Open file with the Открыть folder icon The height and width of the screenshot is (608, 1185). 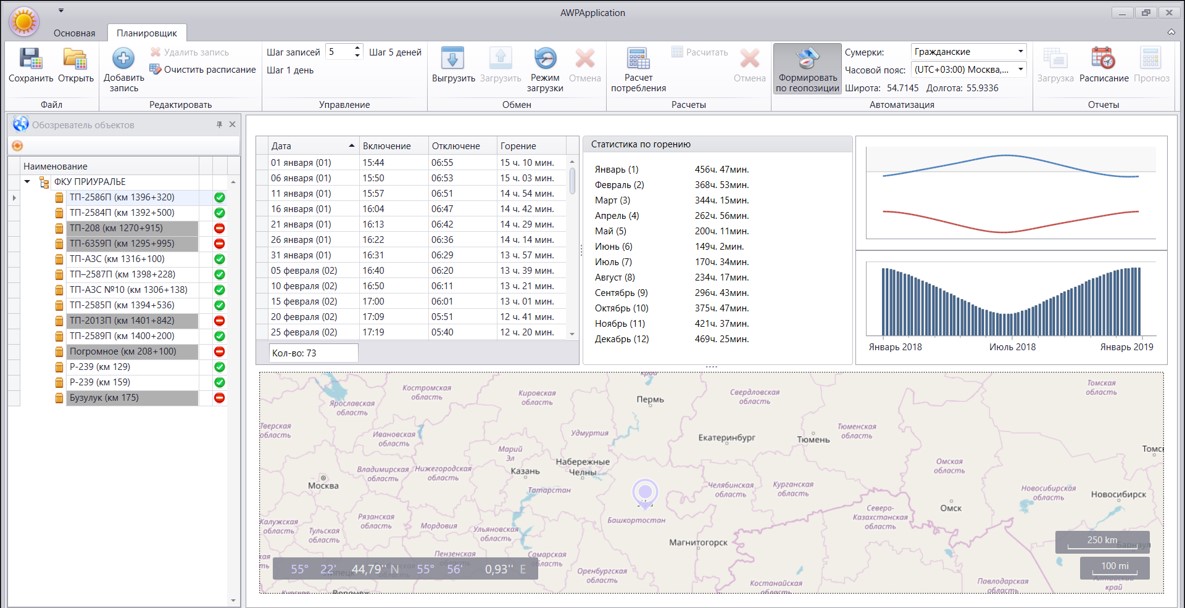pyautogui.click(x=75, y=59)
